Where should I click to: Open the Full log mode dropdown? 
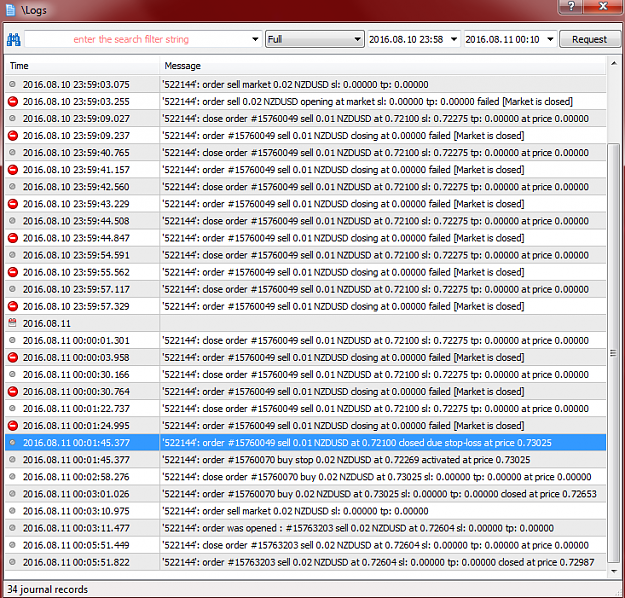(314, 39)
